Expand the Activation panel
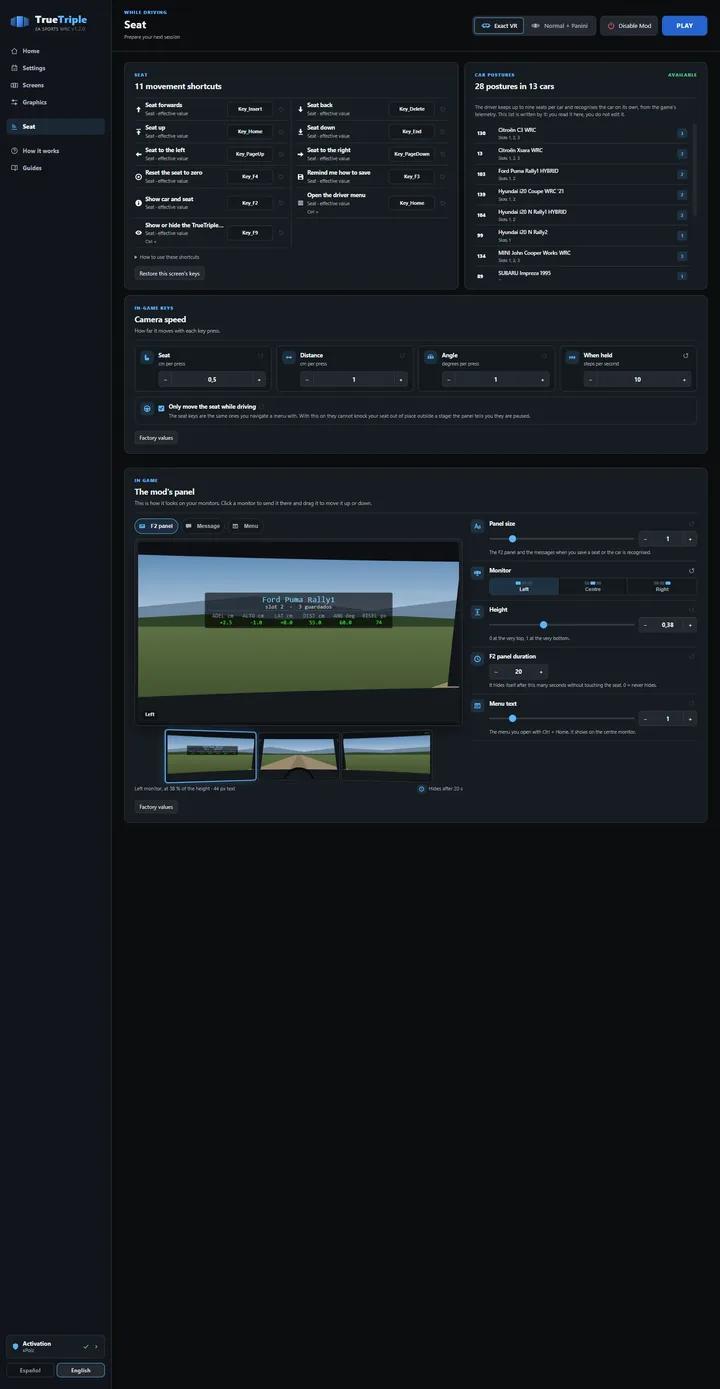 point(55,1347)
